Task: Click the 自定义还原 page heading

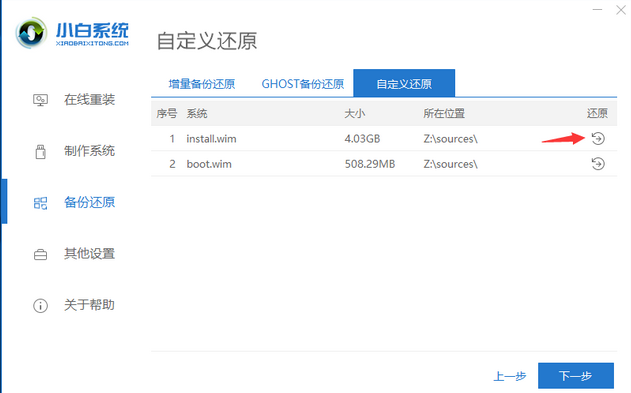Action: (207, 41)
